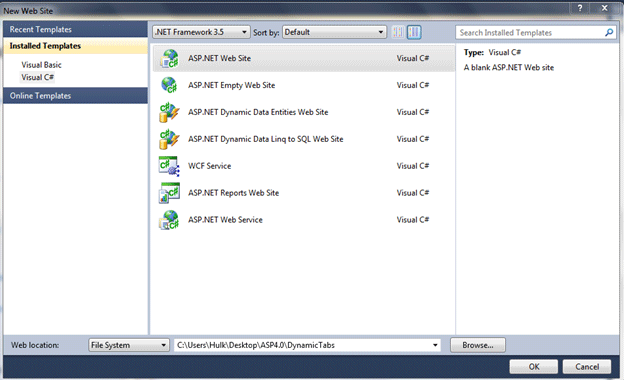Click the Dynamic Data Entities Web Site icon
The height and width of the screenshot is (380, 624).
click(170, 112)
